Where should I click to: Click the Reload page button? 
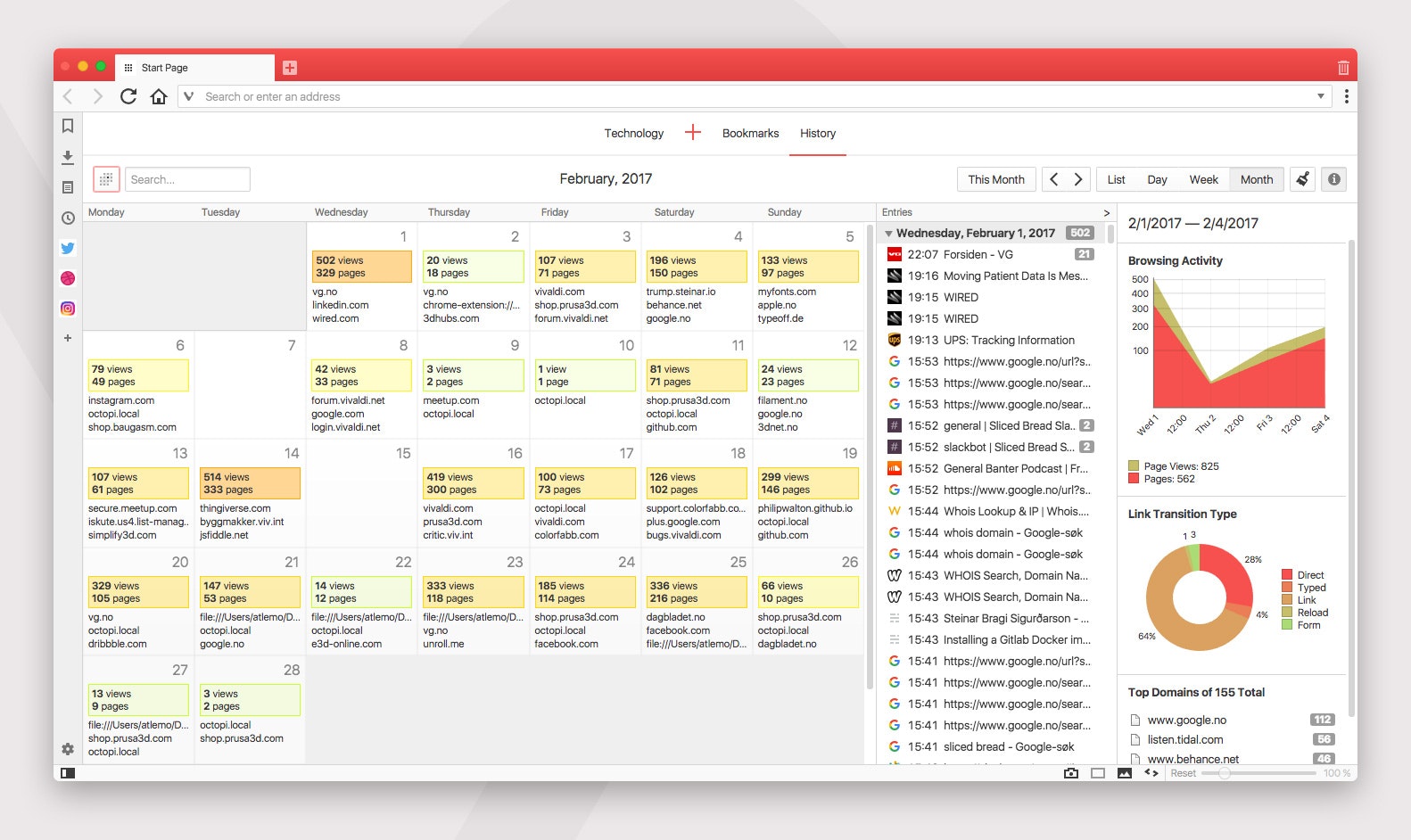(x=128, y=96)
